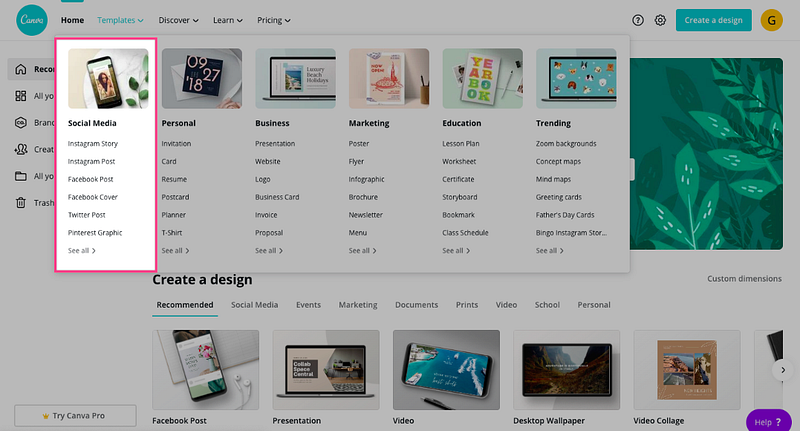See all Trending templates
The width and height of the screenshot is (800, 431).
[549, 250]
